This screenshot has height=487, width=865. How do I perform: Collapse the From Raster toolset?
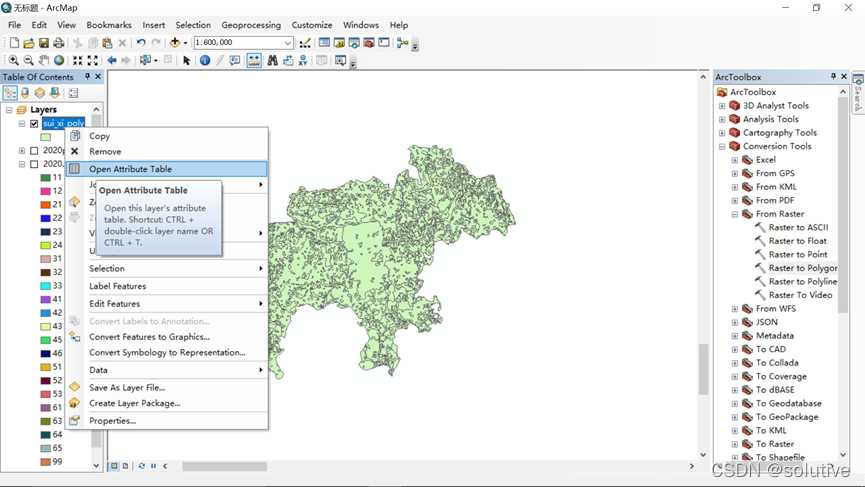[735, 214]
